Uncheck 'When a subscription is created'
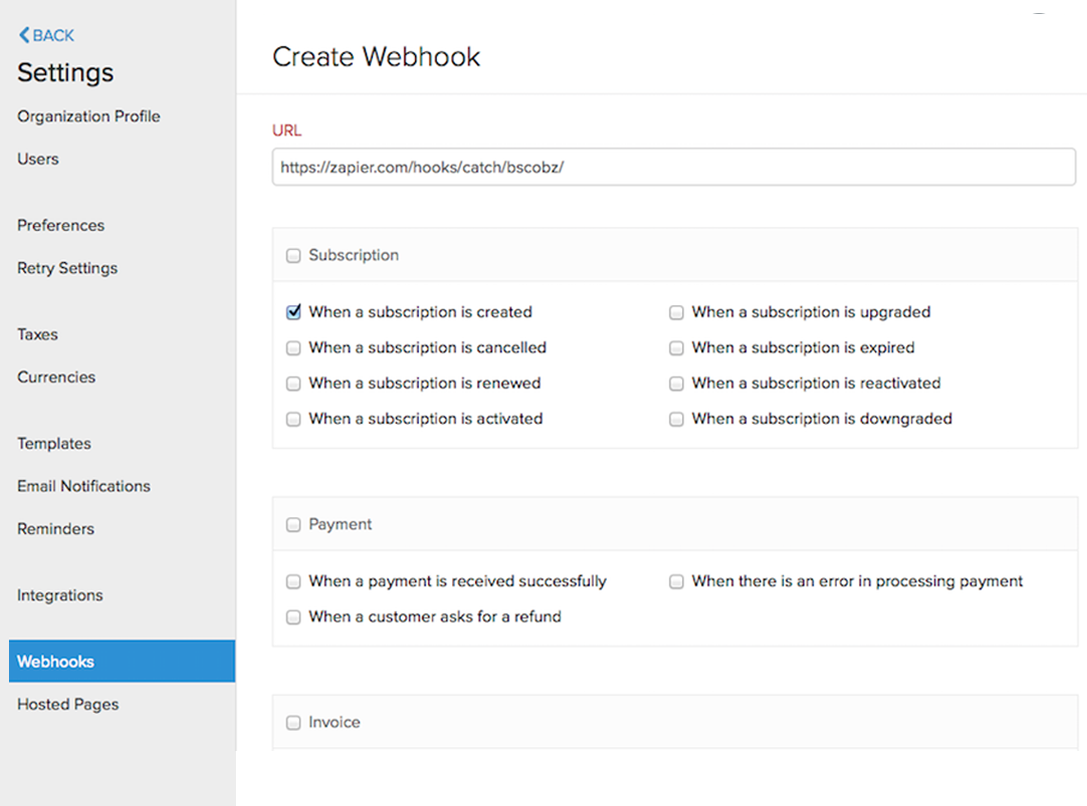This screenshot has width=1087, height=806. click(x=293, y=312)
